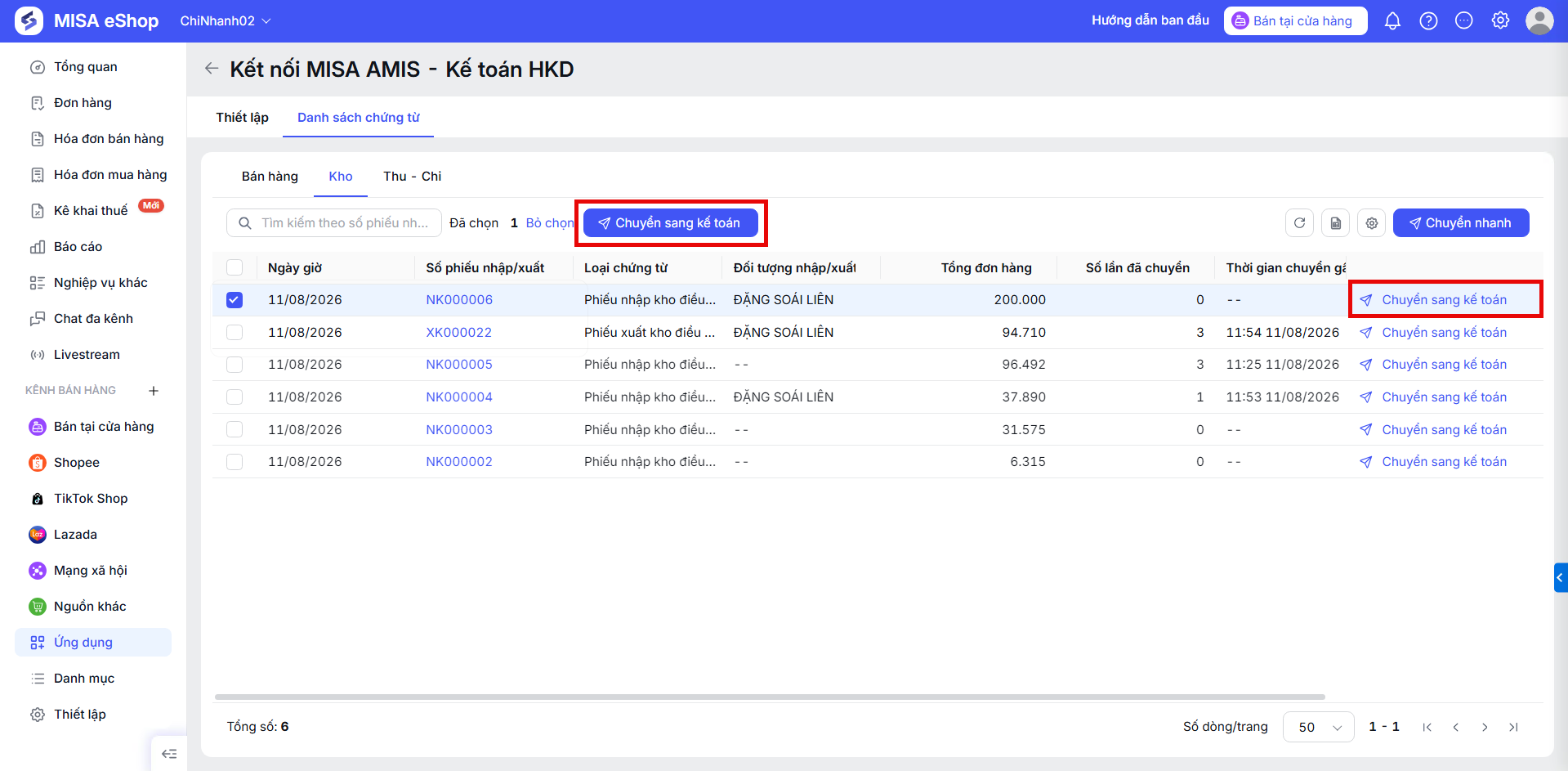The height and width of the screenshot is (771, 1568).
Task: Open the rows-per-page dropdown showing 50
Action: 1318,727
